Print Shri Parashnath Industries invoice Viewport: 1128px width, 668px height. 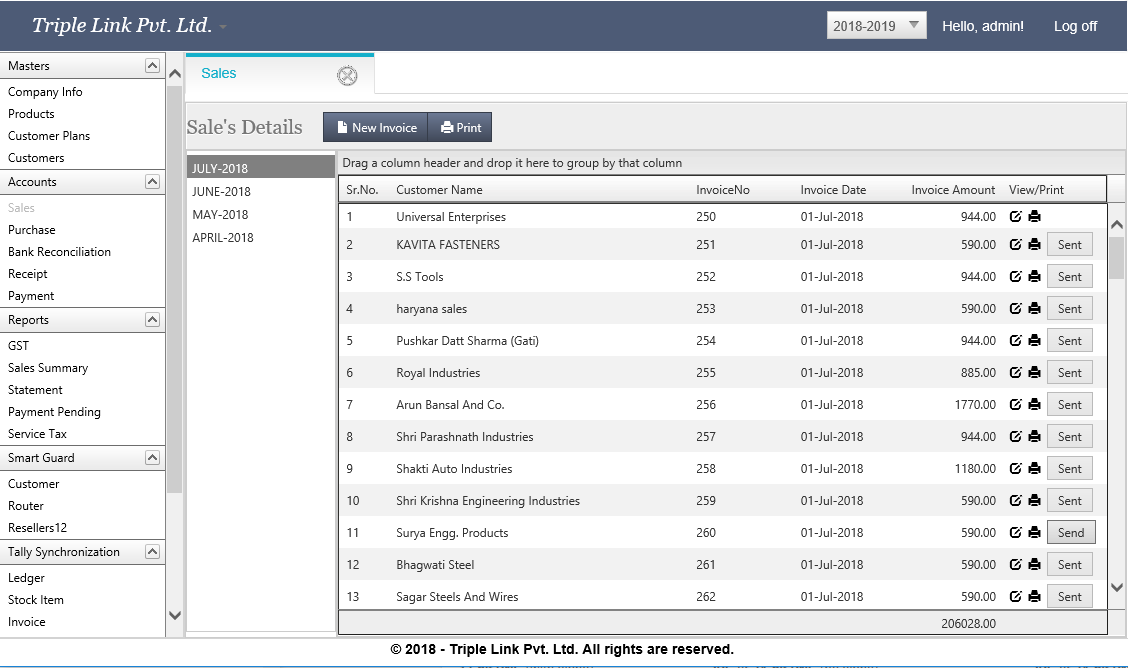[x=1034, y=436]
